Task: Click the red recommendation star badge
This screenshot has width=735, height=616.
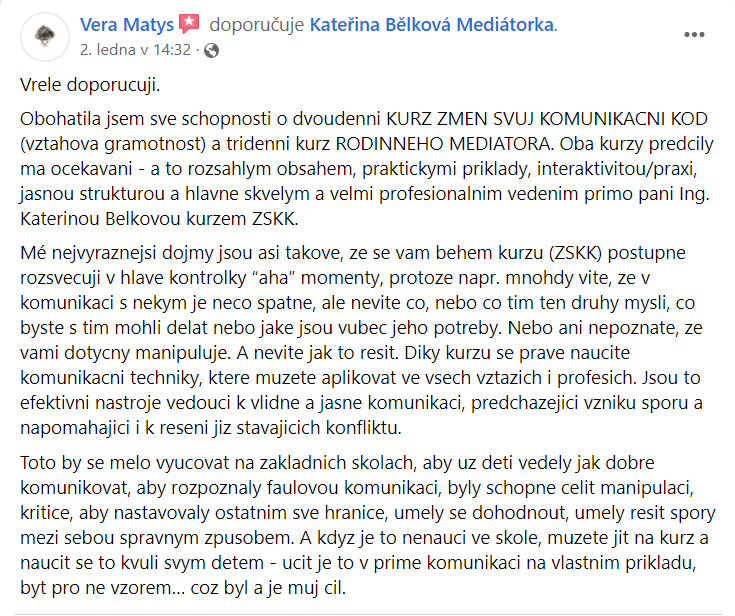Action: 192,24
